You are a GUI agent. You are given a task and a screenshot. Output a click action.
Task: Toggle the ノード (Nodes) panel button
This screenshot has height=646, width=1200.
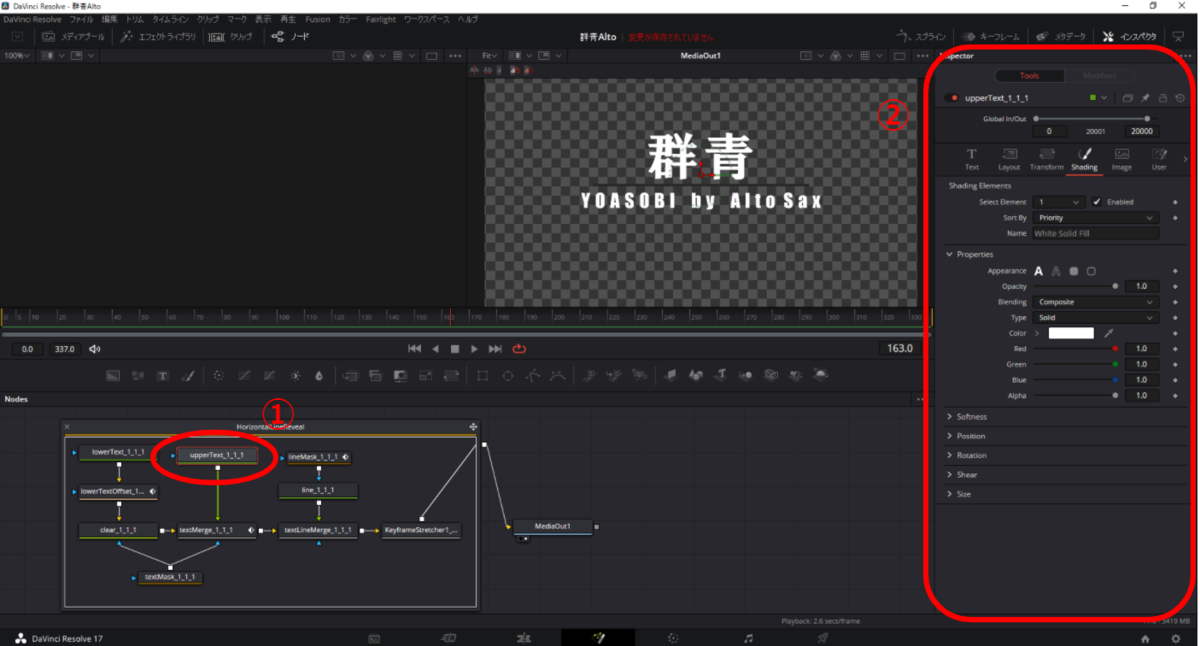(291, 36)
